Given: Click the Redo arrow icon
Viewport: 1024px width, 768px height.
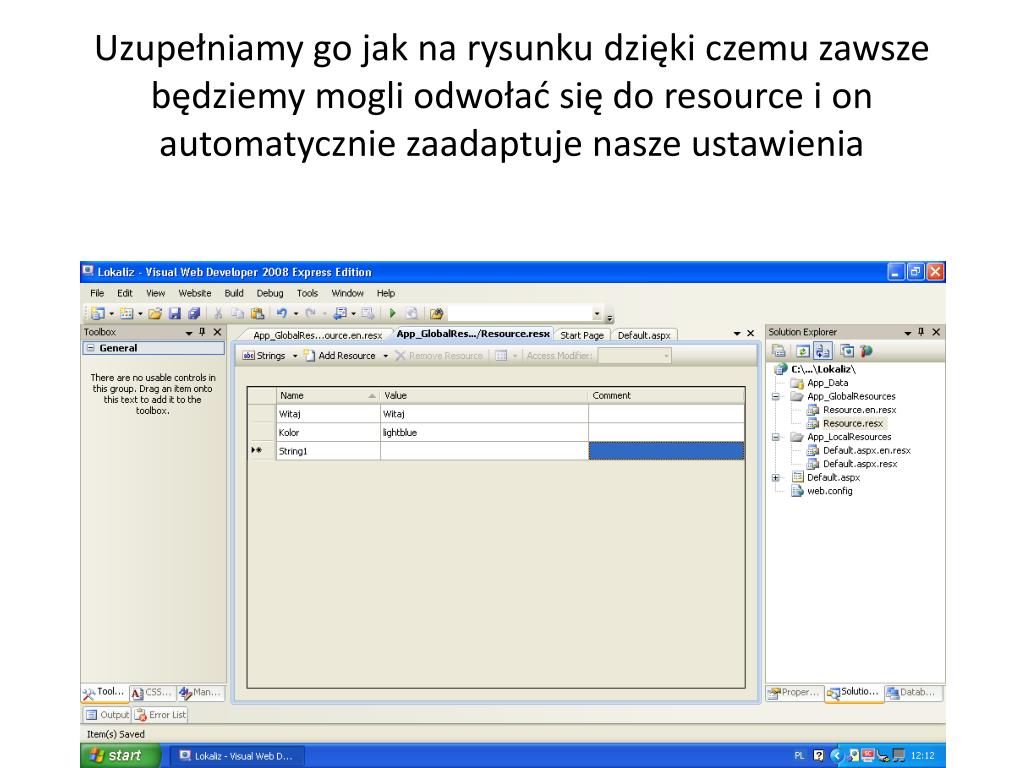Looking at the screenshot, I should point(310,313).
